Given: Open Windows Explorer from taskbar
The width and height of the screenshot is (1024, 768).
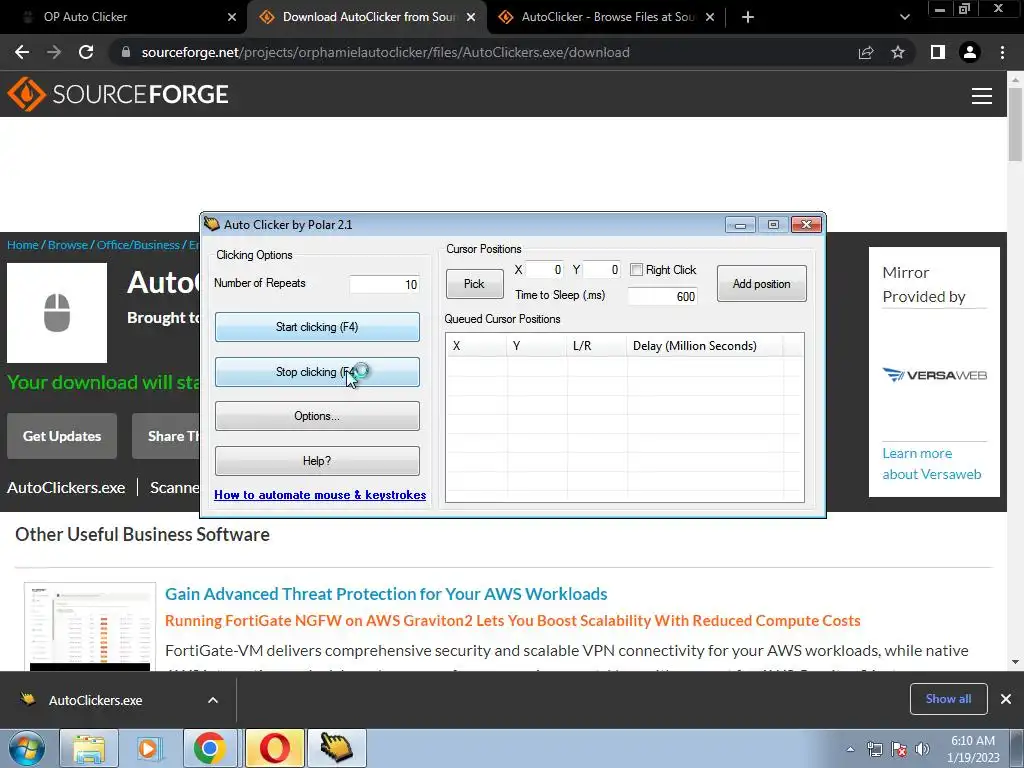Looking at the screenshot, I should pos(89,748).
